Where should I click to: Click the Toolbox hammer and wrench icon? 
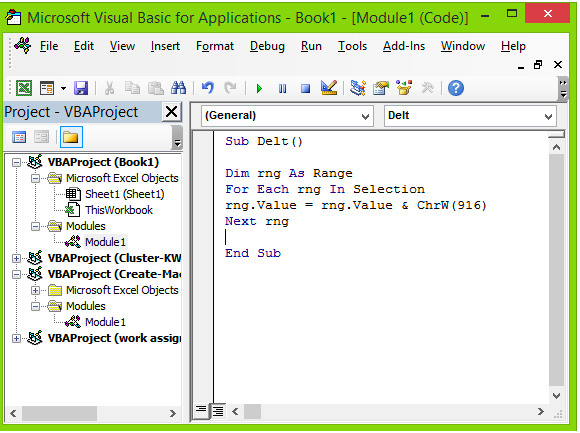click(x=427, y=88)
